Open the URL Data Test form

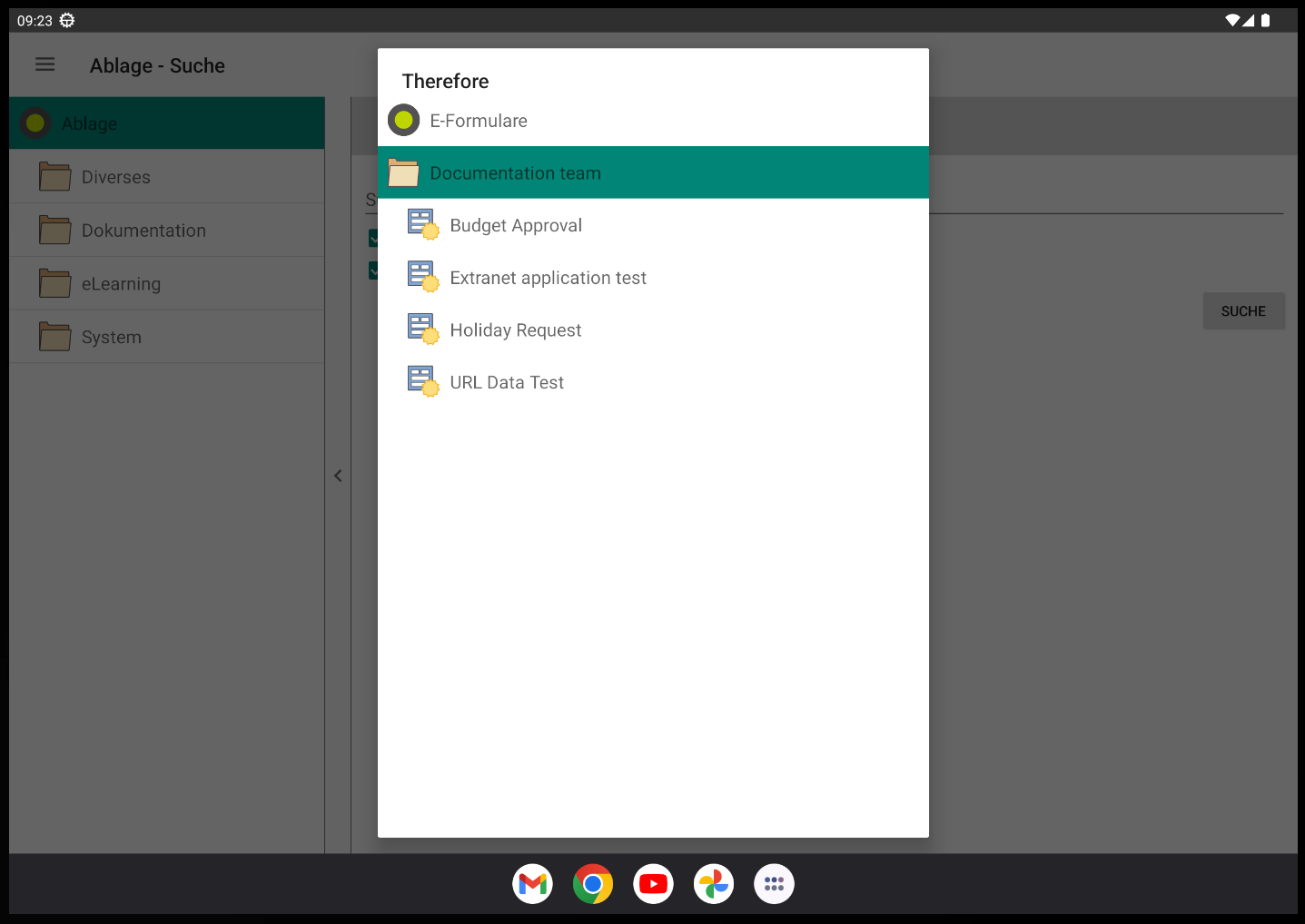point(653,382)
